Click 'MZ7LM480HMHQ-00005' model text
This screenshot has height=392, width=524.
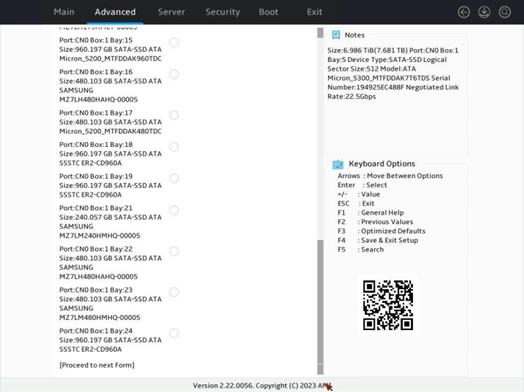[100, 317]
